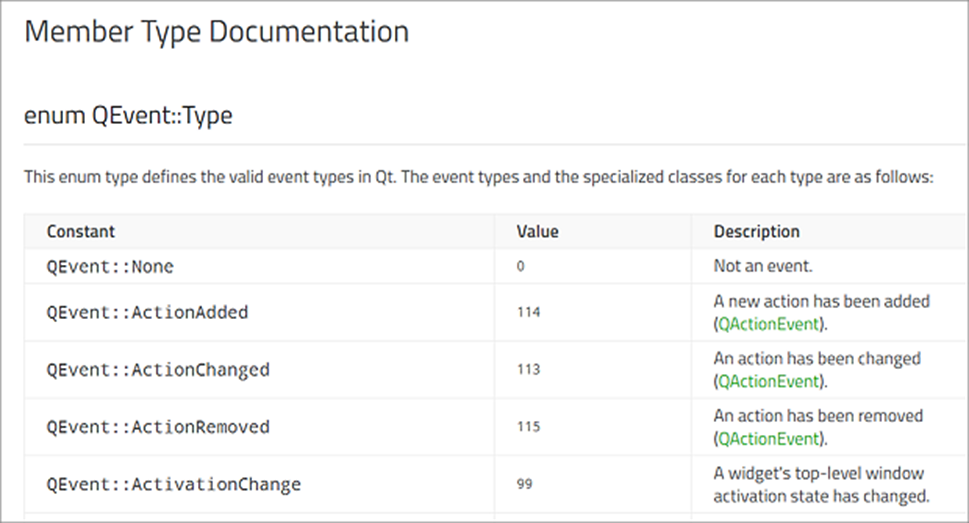Click the value 114 cell

(x=528, y=312)
